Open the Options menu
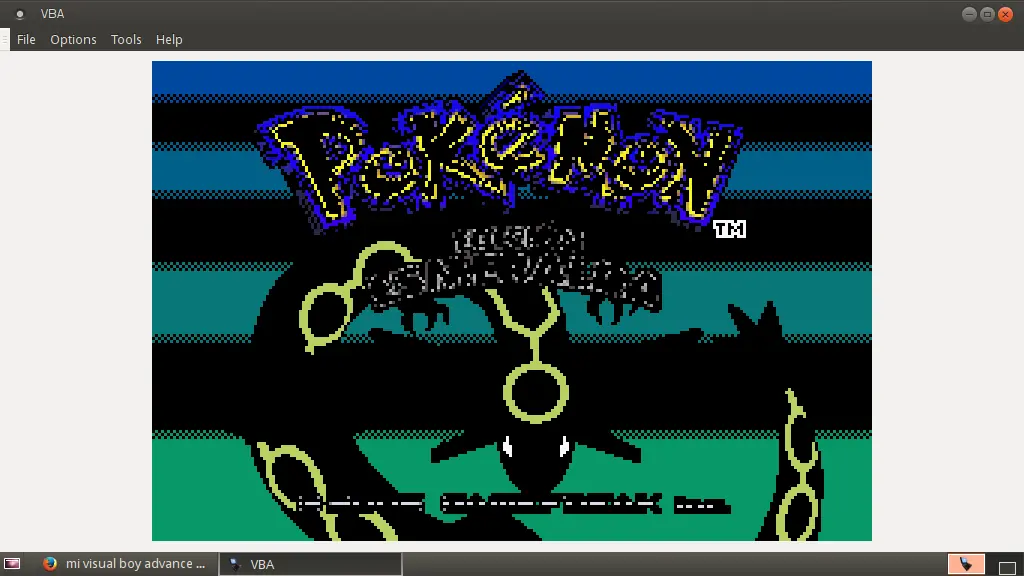This screenshot has height=576, width=1024. 73,40
